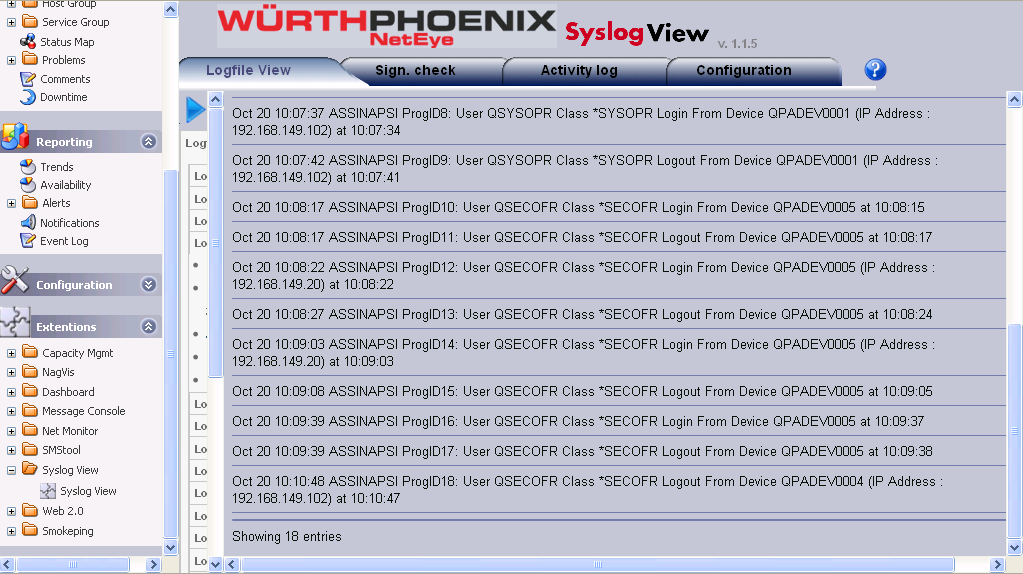Click the Availability chart icon
Viewport: 1023px width, 574px height.
click(x=28, y=185)
